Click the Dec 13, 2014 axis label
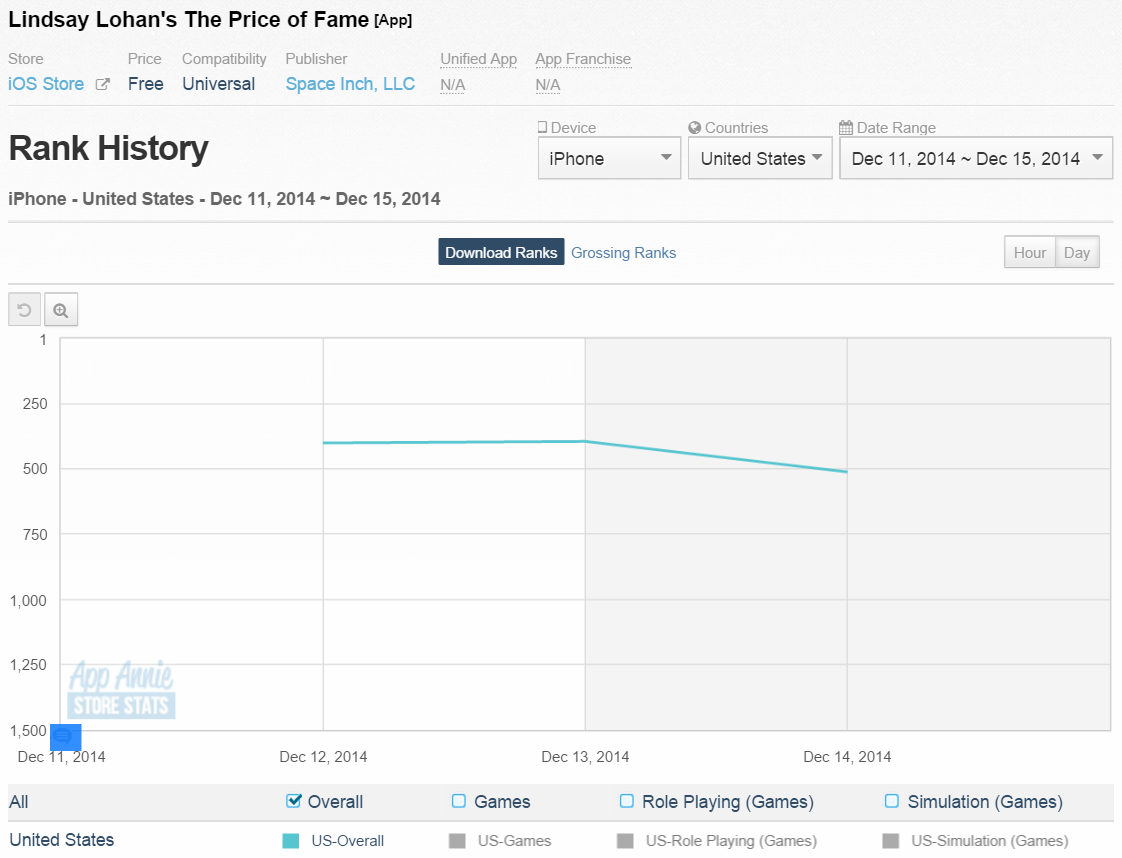Screen dimensions: 1122x858 coord(585,757)
